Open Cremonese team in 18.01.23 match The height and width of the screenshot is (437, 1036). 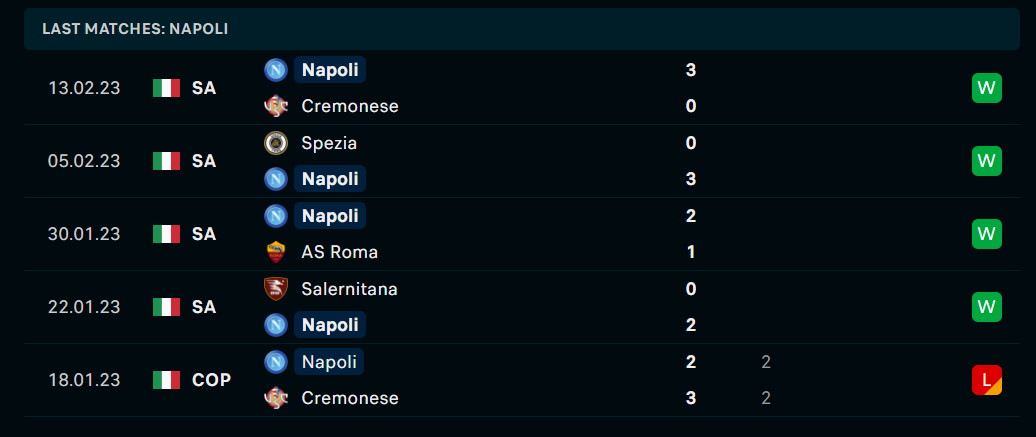350,398
